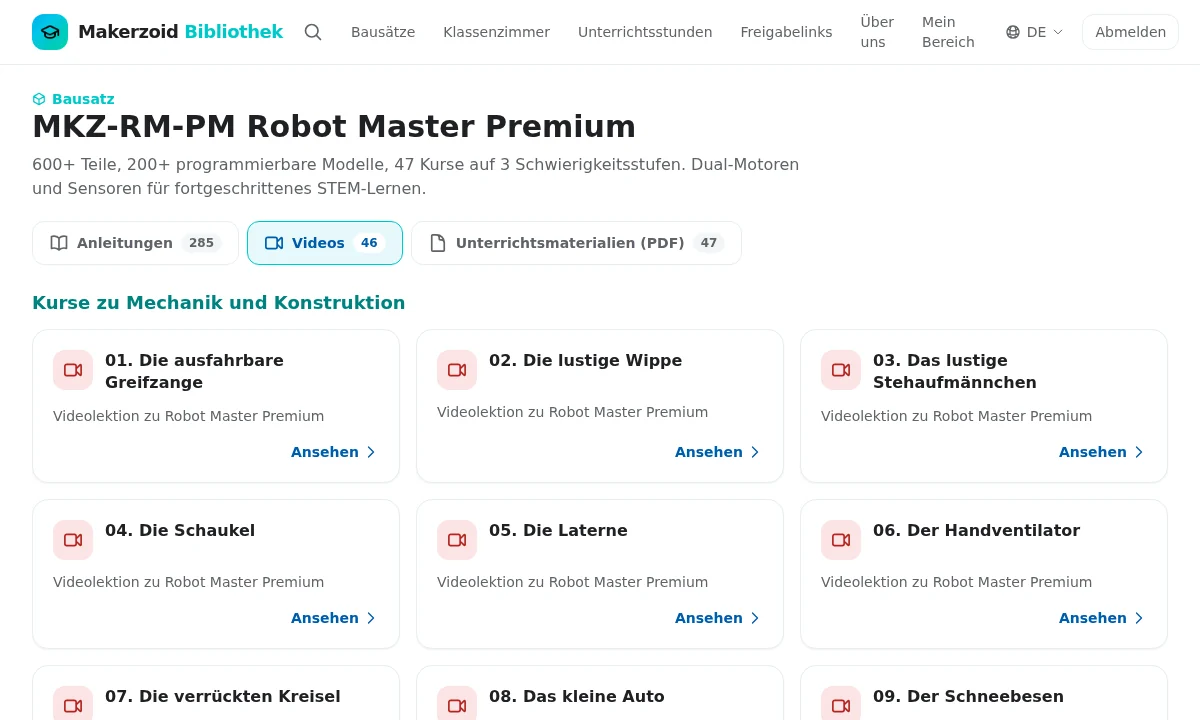The height and width of the screenshot is (720, 1200).
Task: Click chevron arrow on the Handventilator card
Action: [1139, 618]
